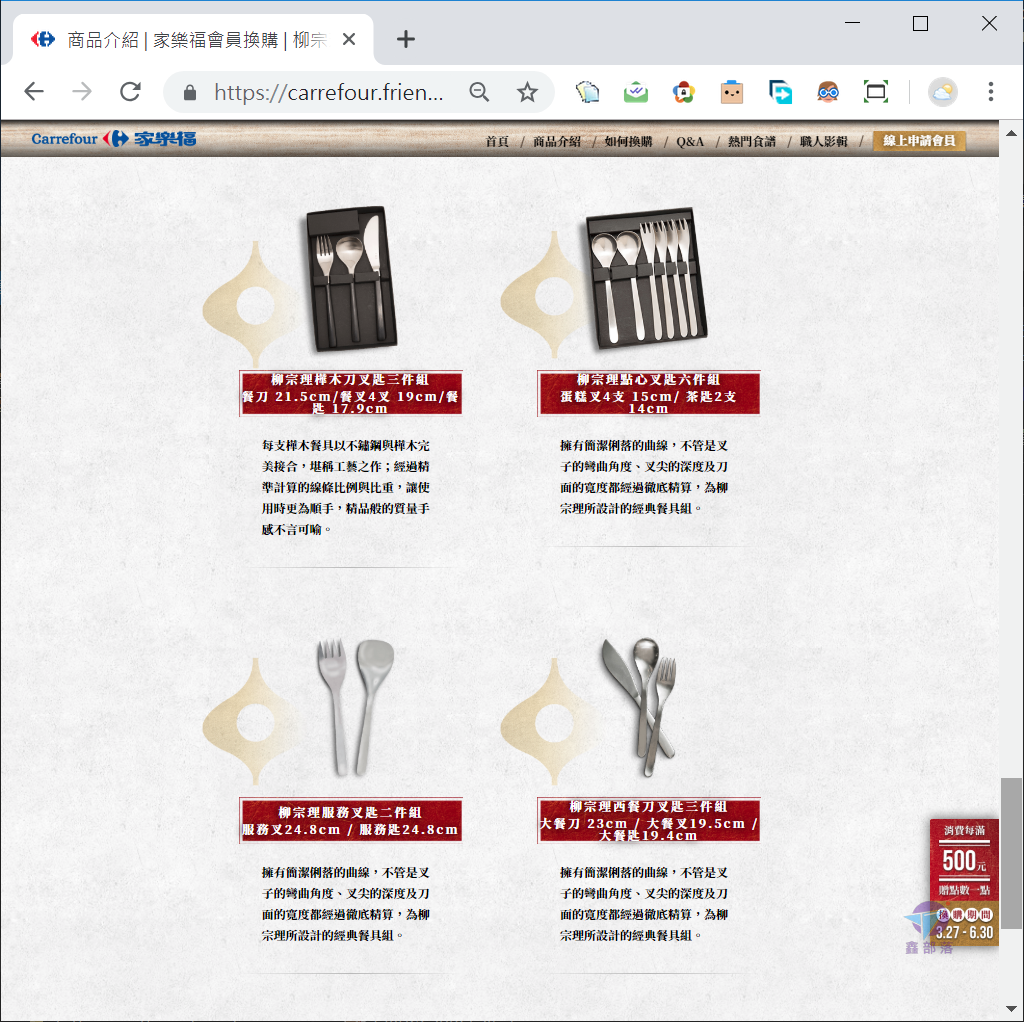Click the scrollbar down arrow

tap(1012, 1008)
